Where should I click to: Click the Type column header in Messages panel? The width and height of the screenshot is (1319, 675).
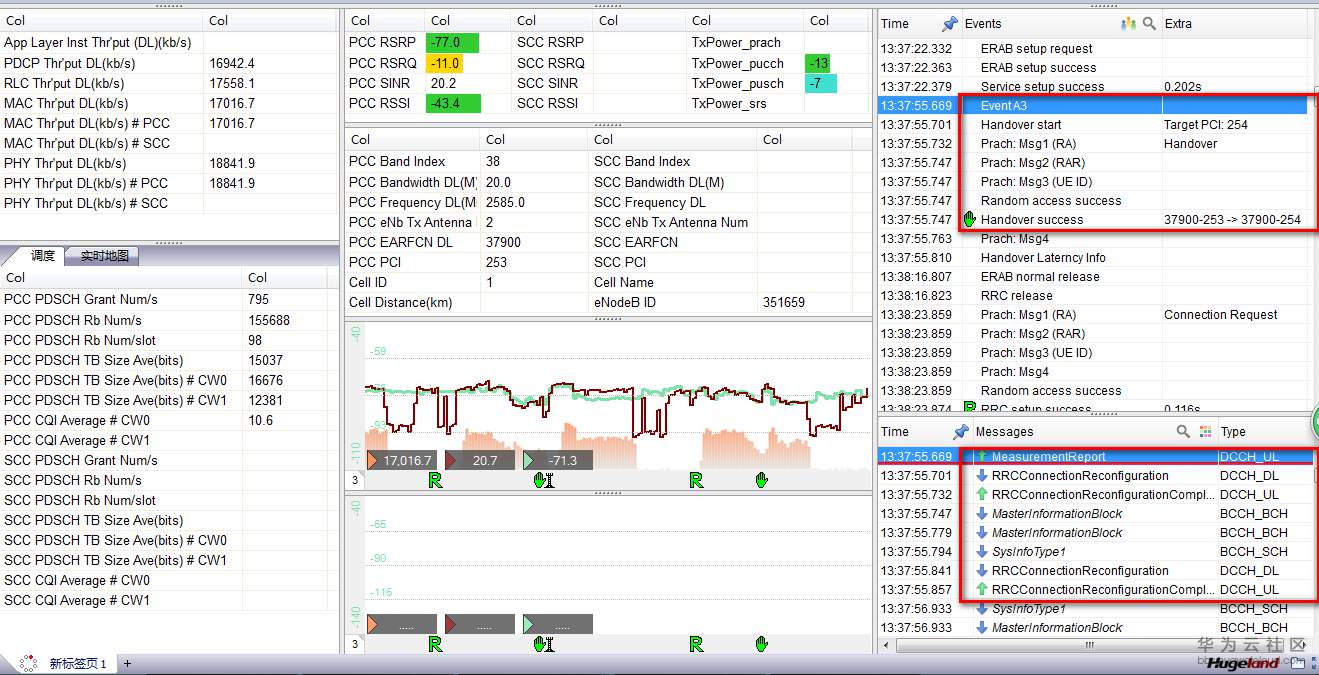(x=1264, y=432)
